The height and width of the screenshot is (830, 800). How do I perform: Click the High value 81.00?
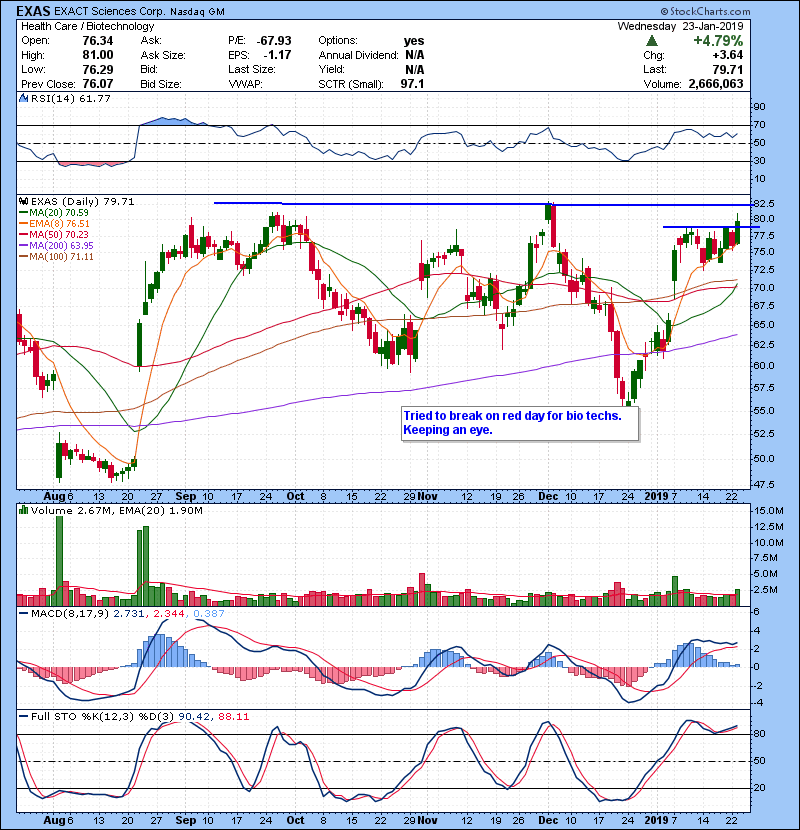pyautogui.click(x=97, y=55)
